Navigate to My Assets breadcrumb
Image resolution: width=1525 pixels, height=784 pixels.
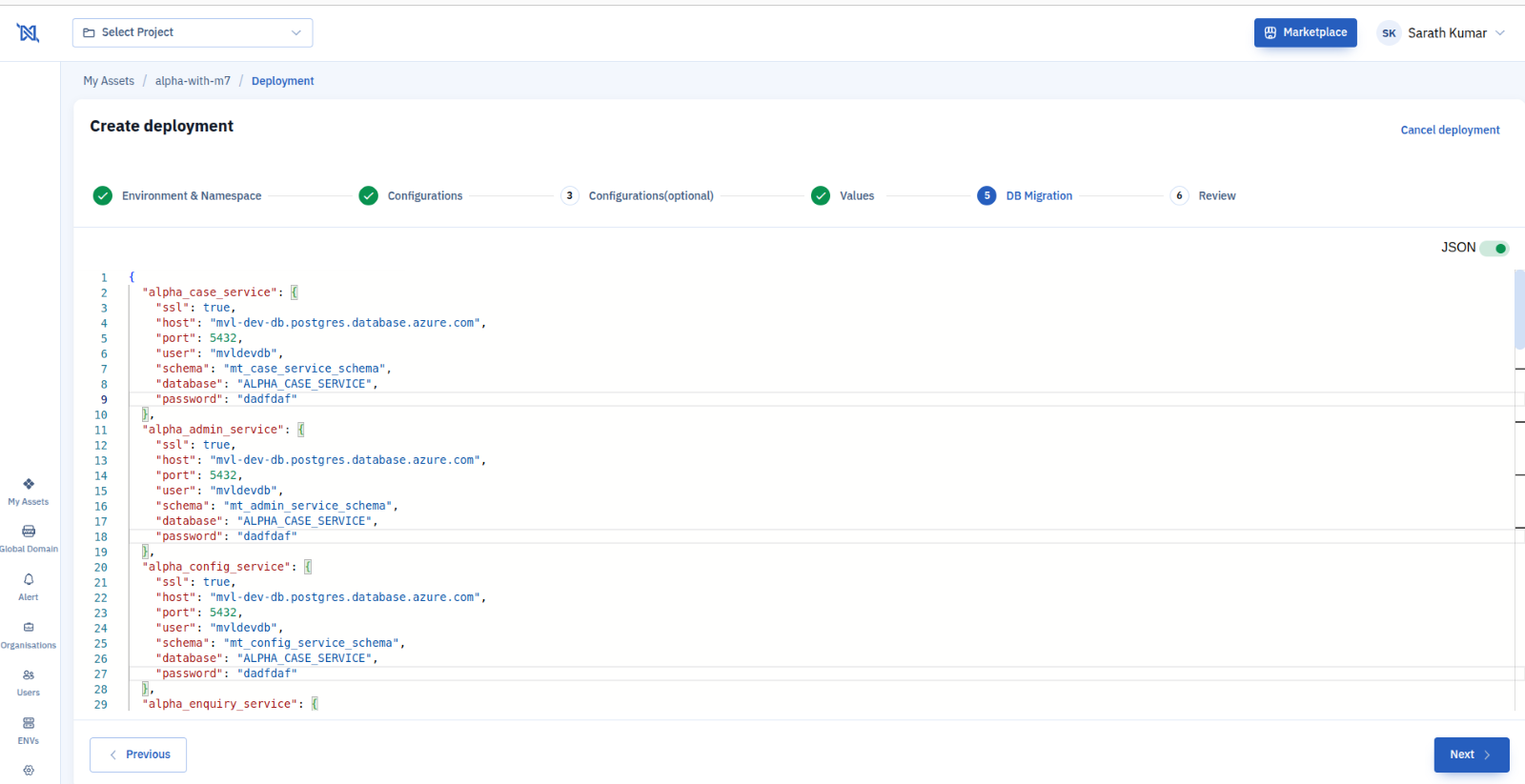click(x=109, y=81)
